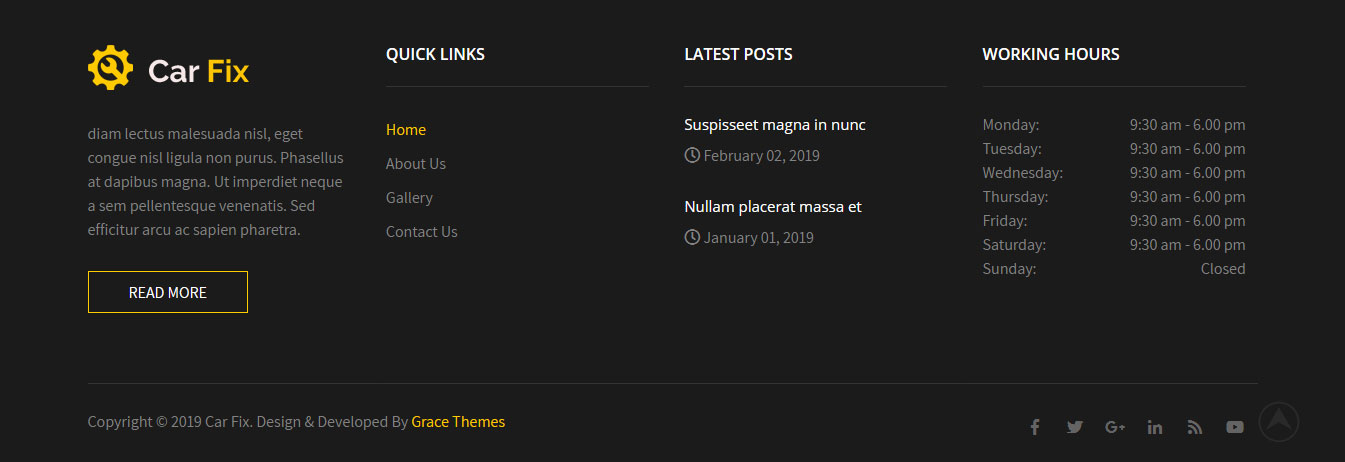This screenshot has width=1345, height=462.
Task: Click the clock icon beside February 02, 2019
Action: (x=691, y=155)
